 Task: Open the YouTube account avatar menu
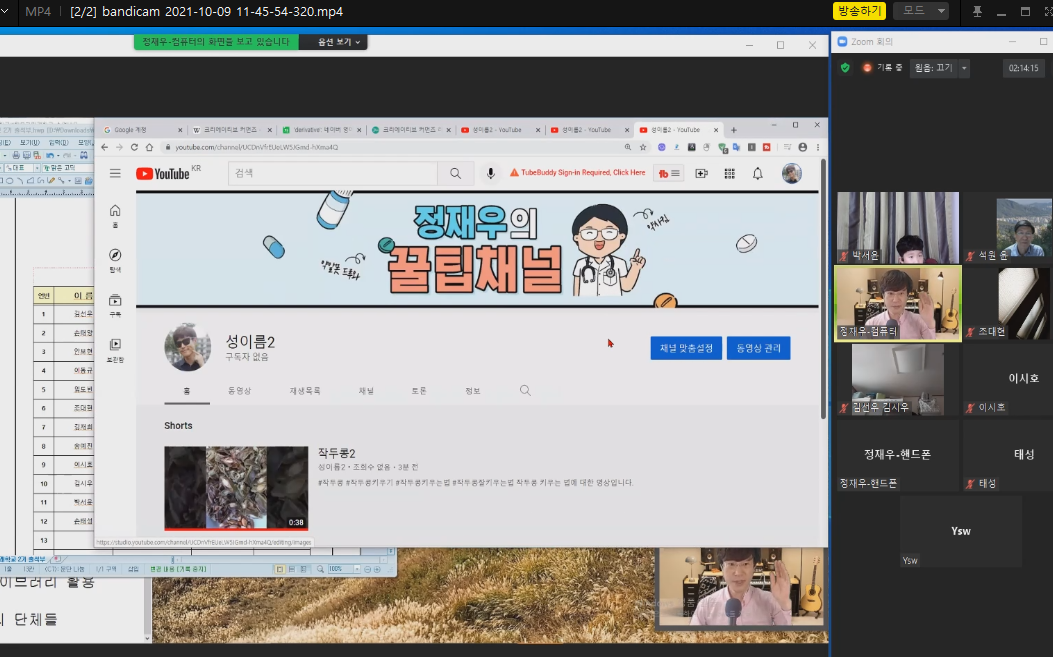tap(792, 173)
